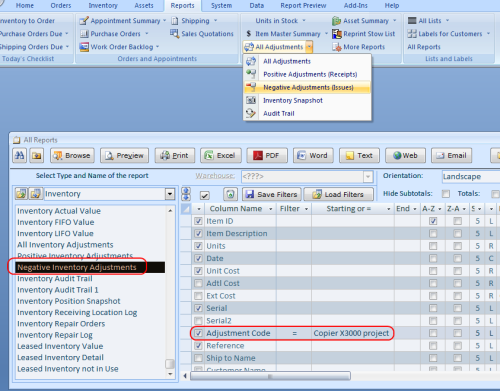
Task: Click the second icon left of the Inventory type combo
Action: 36,194
